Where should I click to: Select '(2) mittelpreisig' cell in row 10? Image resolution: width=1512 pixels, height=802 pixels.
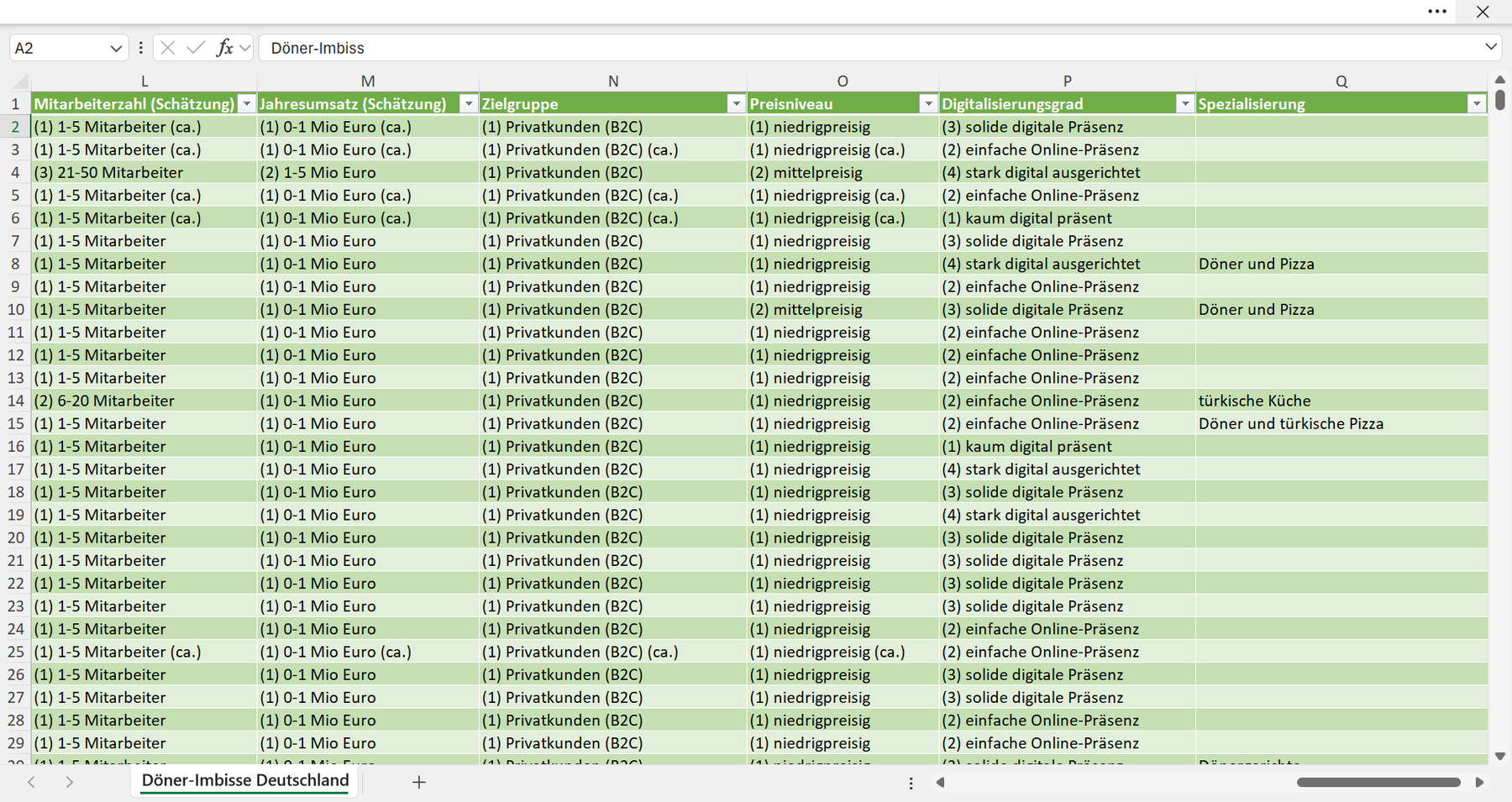[843, 309]
